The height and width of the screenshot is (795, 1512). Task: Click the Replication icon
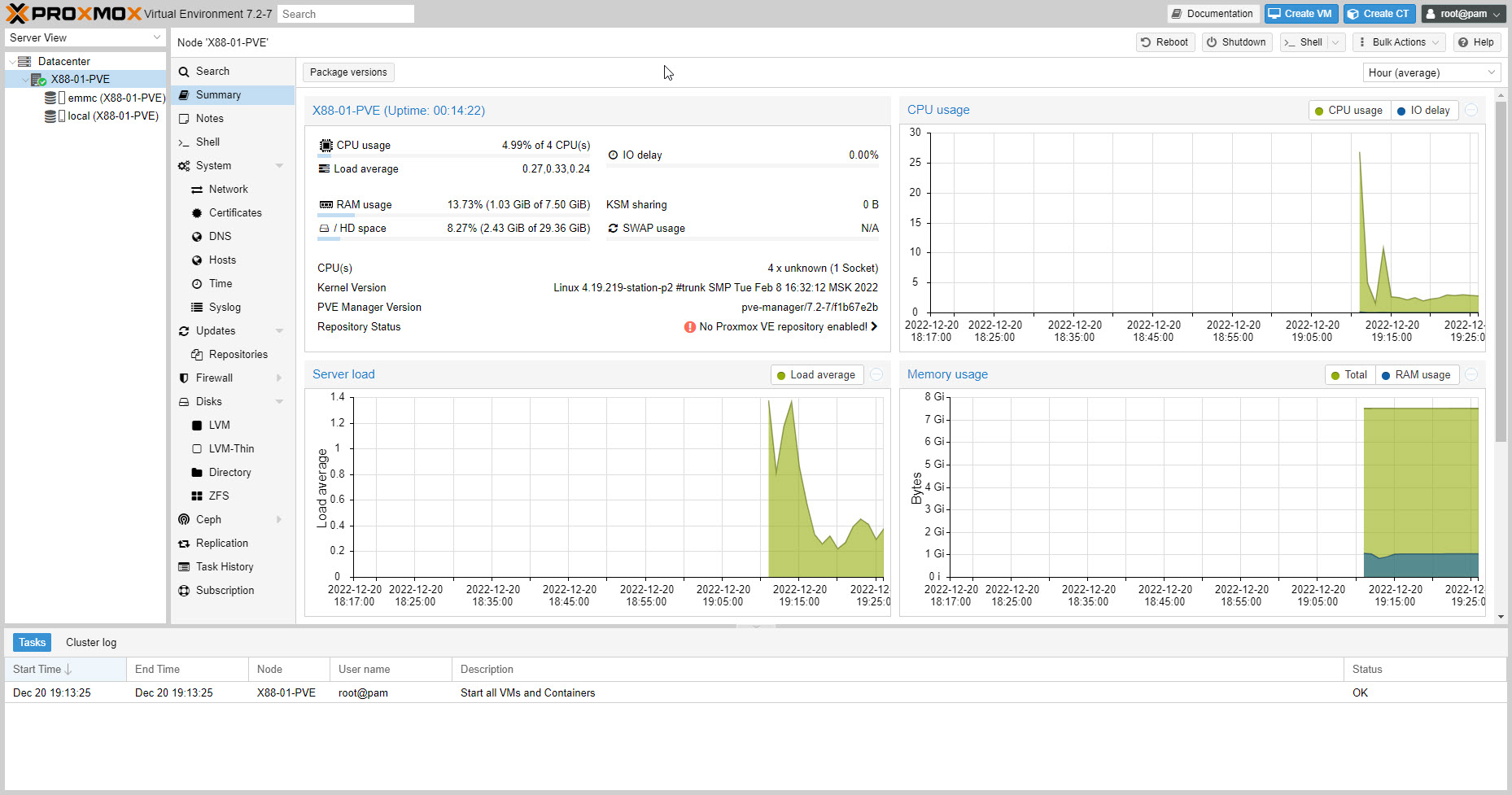tap(184, 544)
